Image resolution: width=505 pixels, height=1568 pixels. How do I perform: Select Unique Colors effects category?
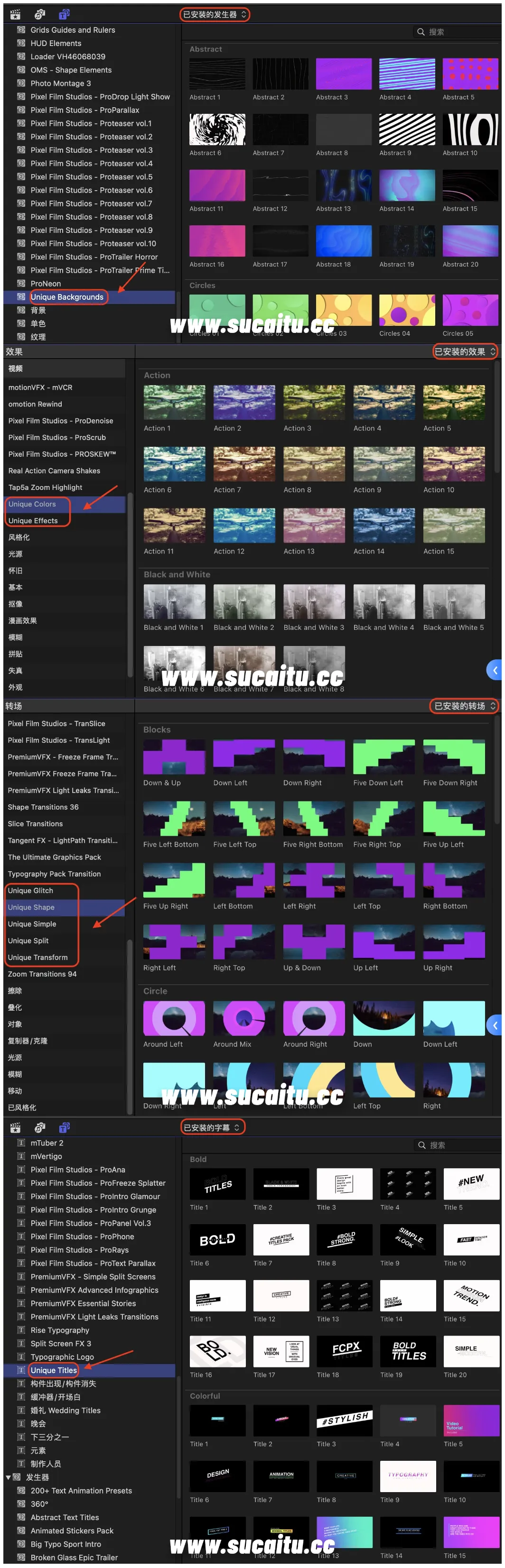32,504
